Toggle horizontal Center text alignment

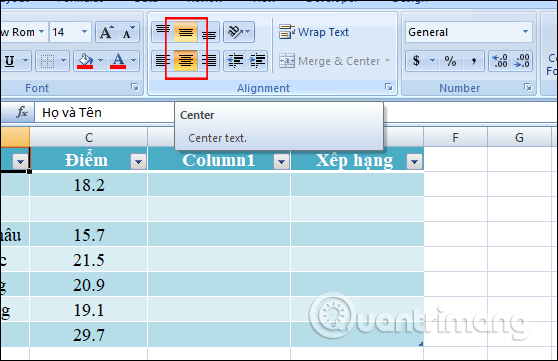point(185,61)
